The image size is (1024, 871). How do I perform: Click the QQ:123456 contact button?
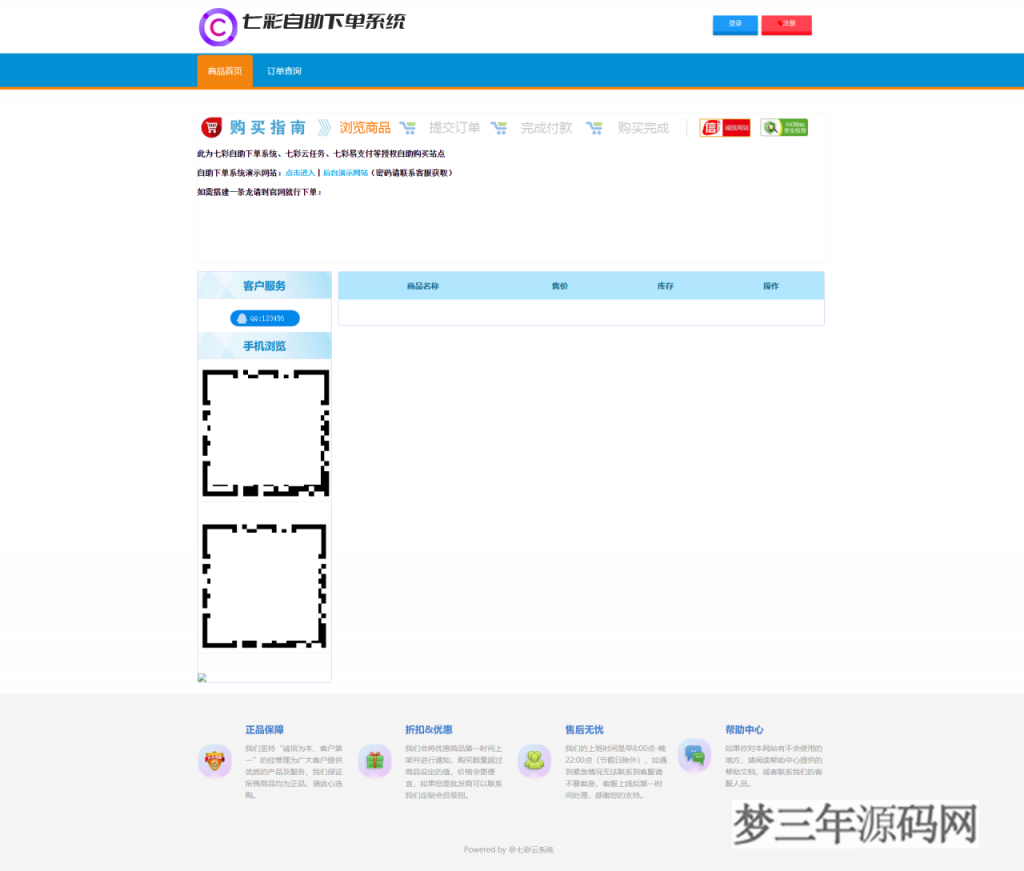[x=263, y=317]
